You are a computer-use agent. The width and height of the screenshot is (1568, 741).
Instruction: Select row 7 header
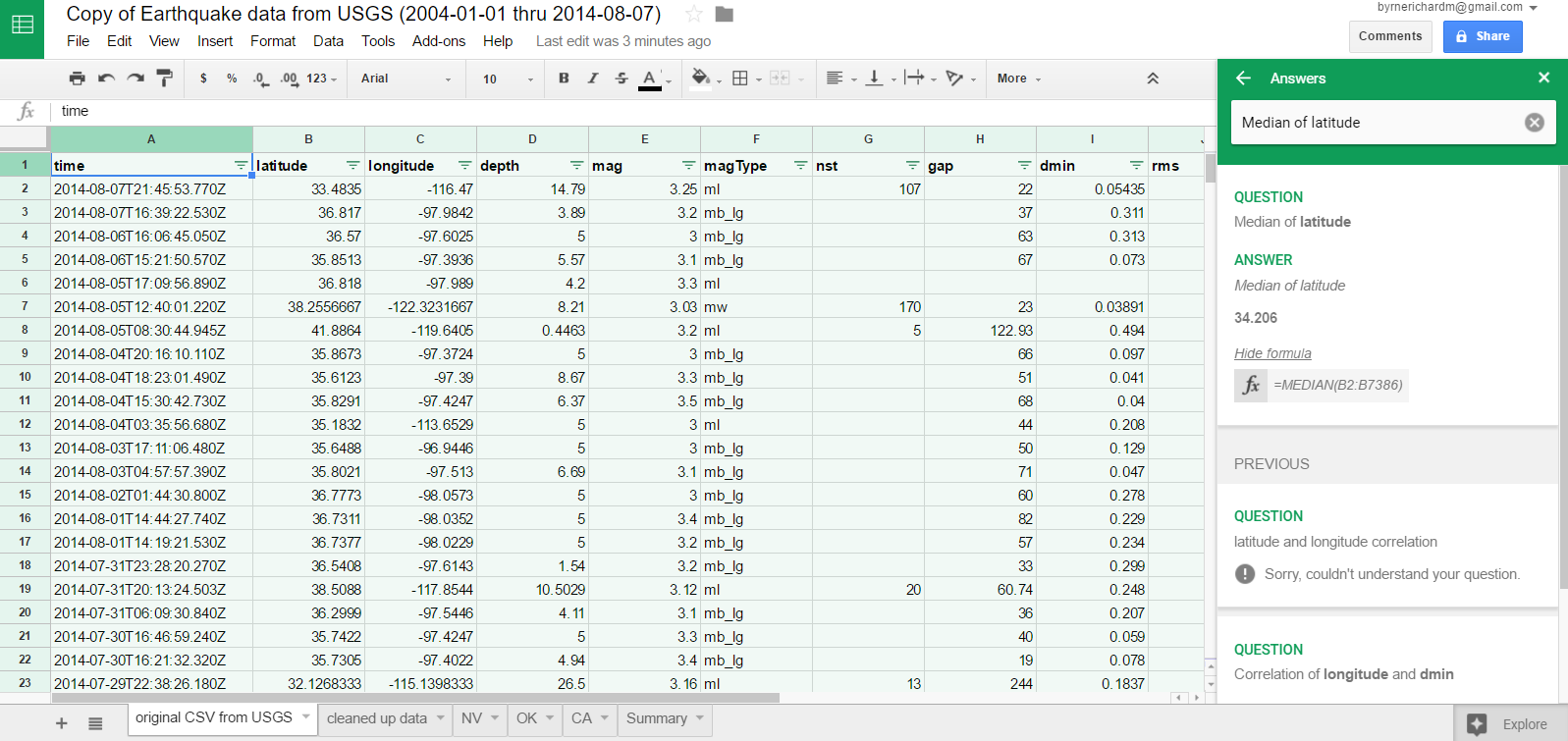click(x=25, y=306)
